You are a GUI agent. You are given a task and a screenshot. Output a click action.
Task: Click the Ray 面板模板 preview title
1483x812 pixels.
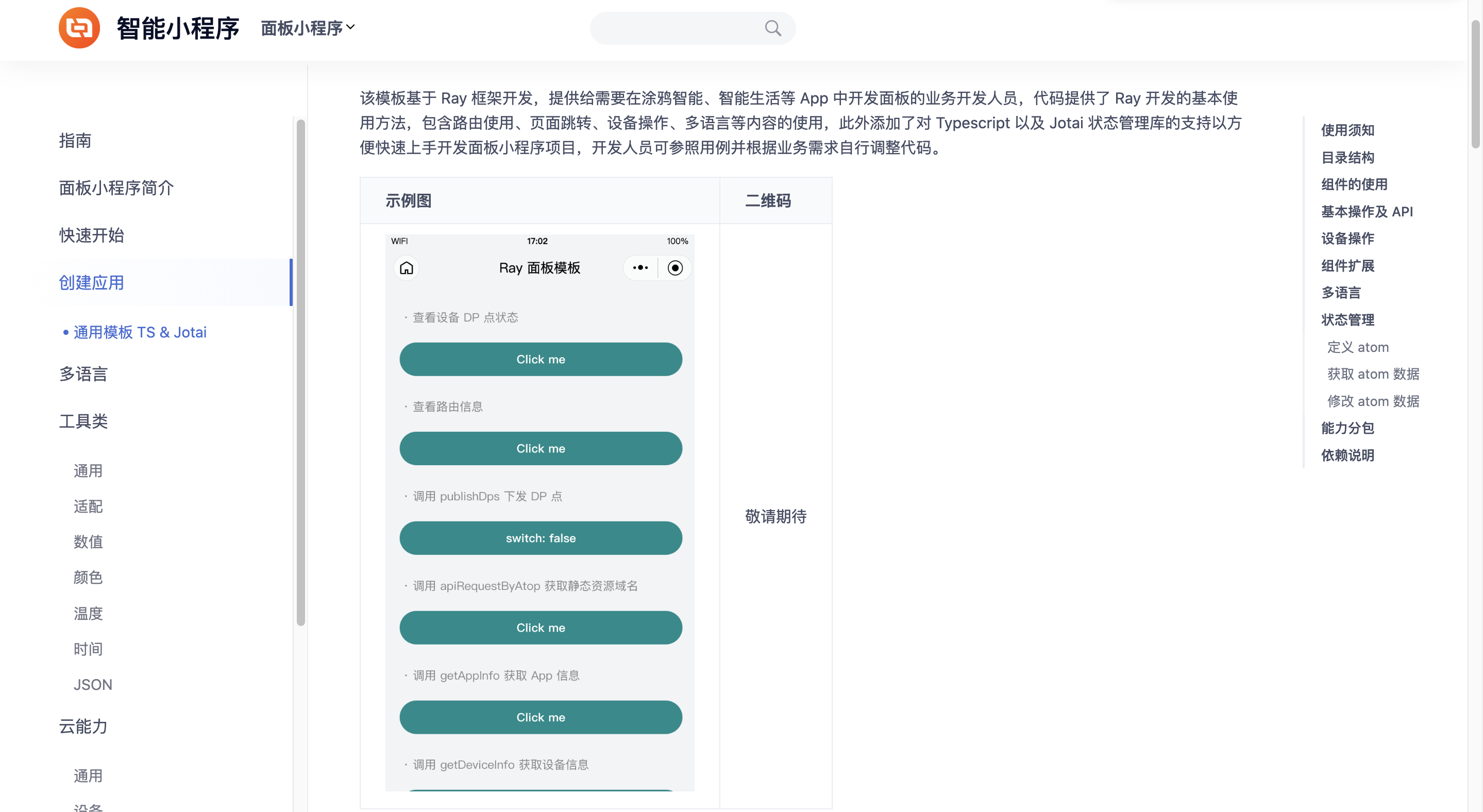540,268
